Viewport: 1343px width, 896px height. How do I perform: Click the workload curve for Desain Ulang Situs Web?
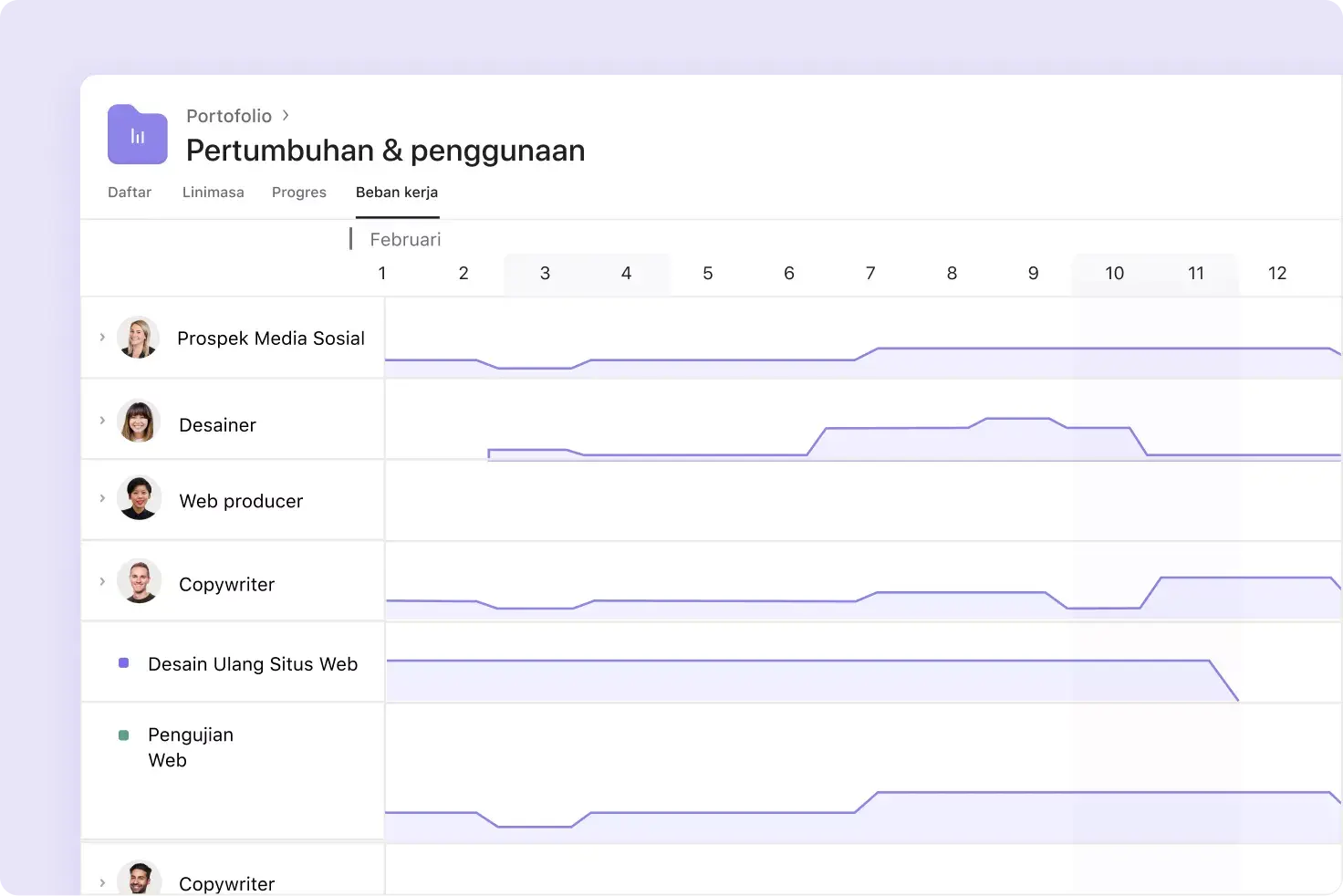click(803, 657)
